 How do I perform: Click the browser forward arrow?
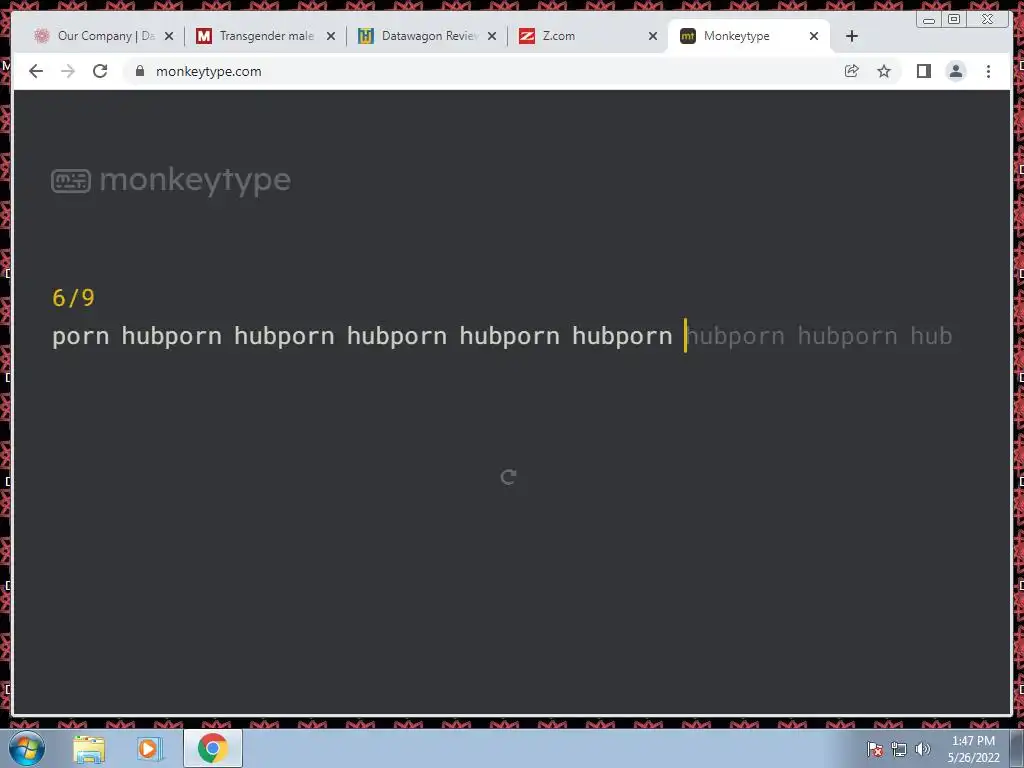68,71
